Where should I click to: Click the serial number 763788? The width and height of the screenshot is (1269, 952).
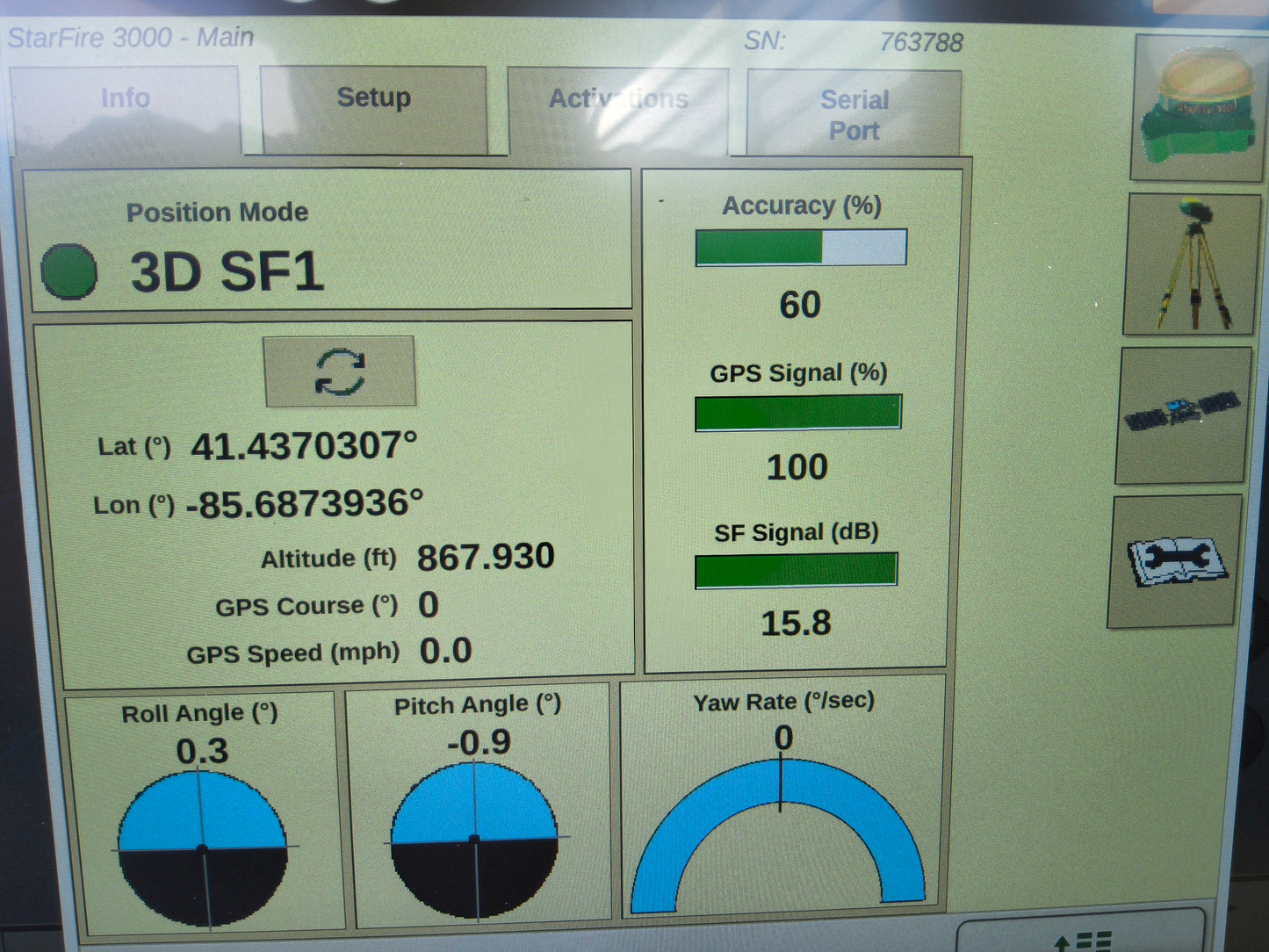click(921, 42)
